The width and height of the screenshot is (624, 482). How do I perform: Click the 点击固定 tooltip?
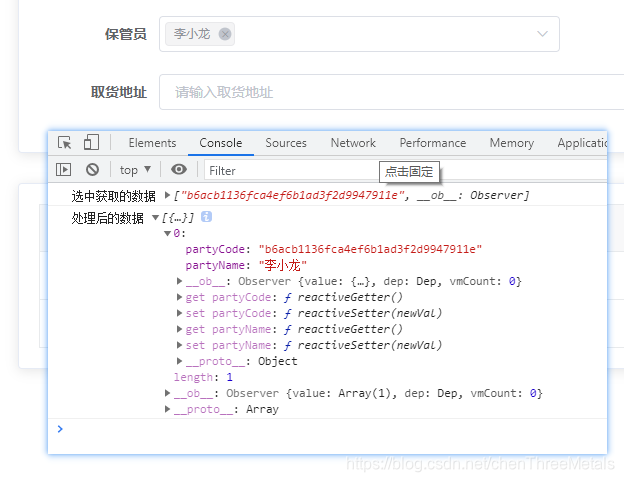pos(409,172)
